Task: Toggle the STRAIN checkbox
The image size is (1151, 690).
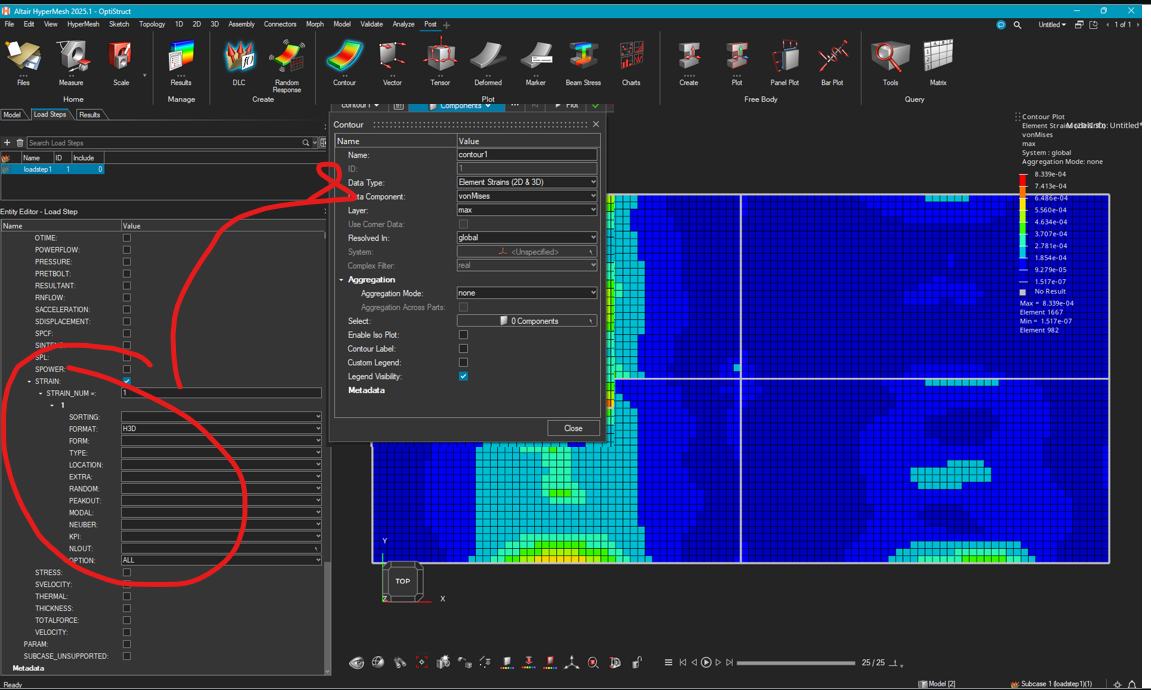Action: (x=127, y=381)
